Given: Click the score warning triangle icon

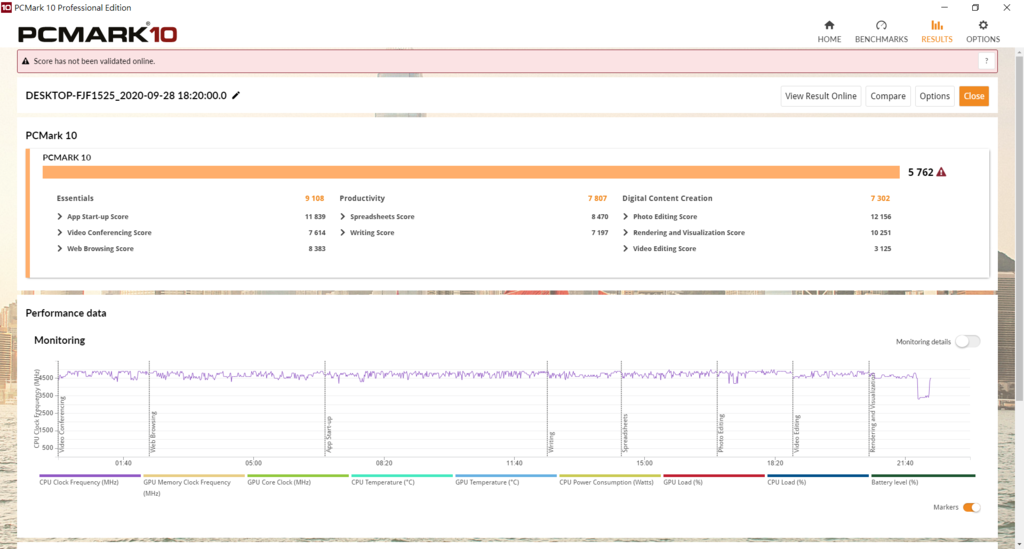Looking at the screenshot, I should [x=941, y=172].
